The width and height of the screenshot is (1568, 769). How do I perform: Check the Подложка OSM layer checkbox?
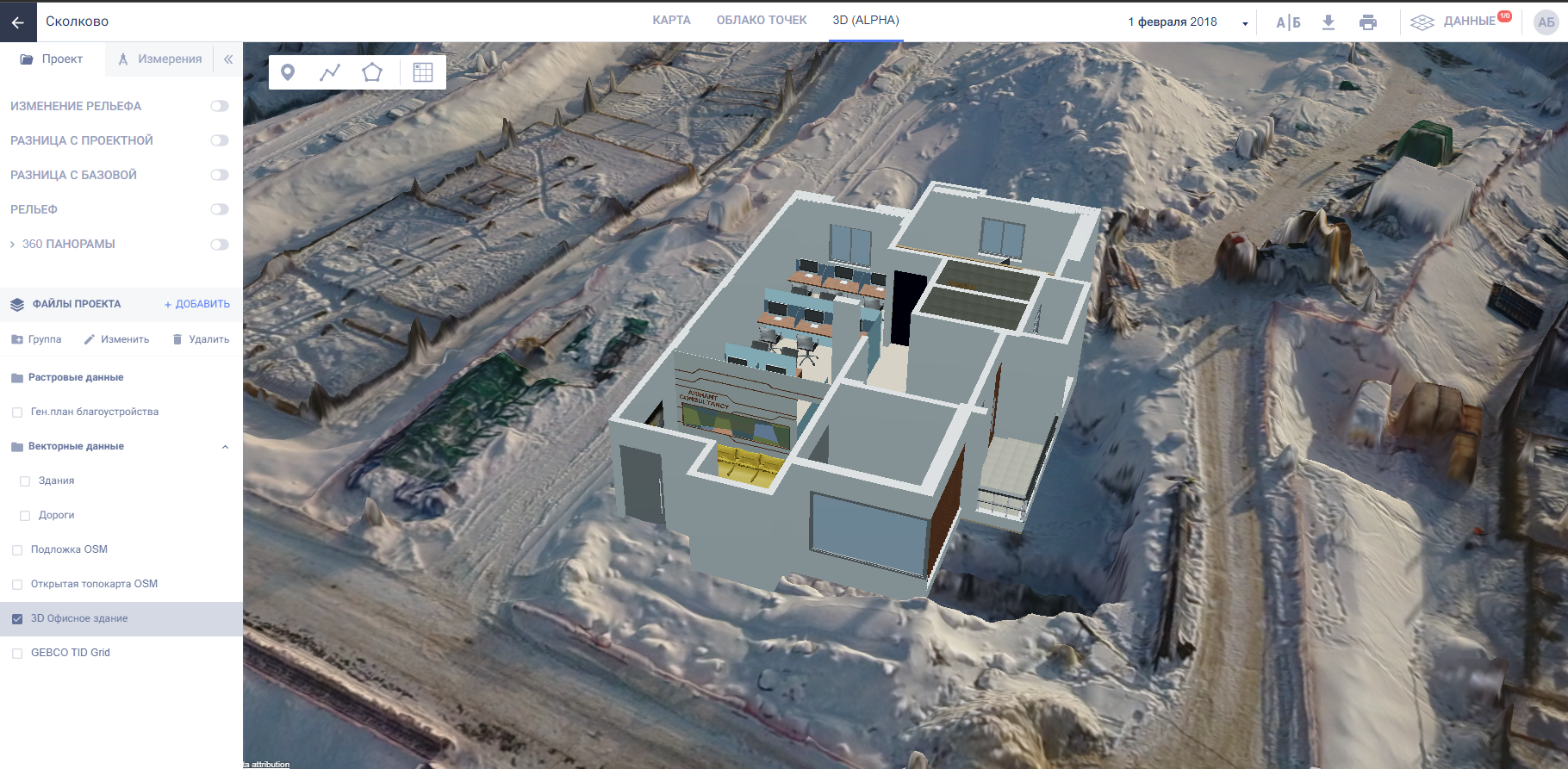tap(17, 550)
